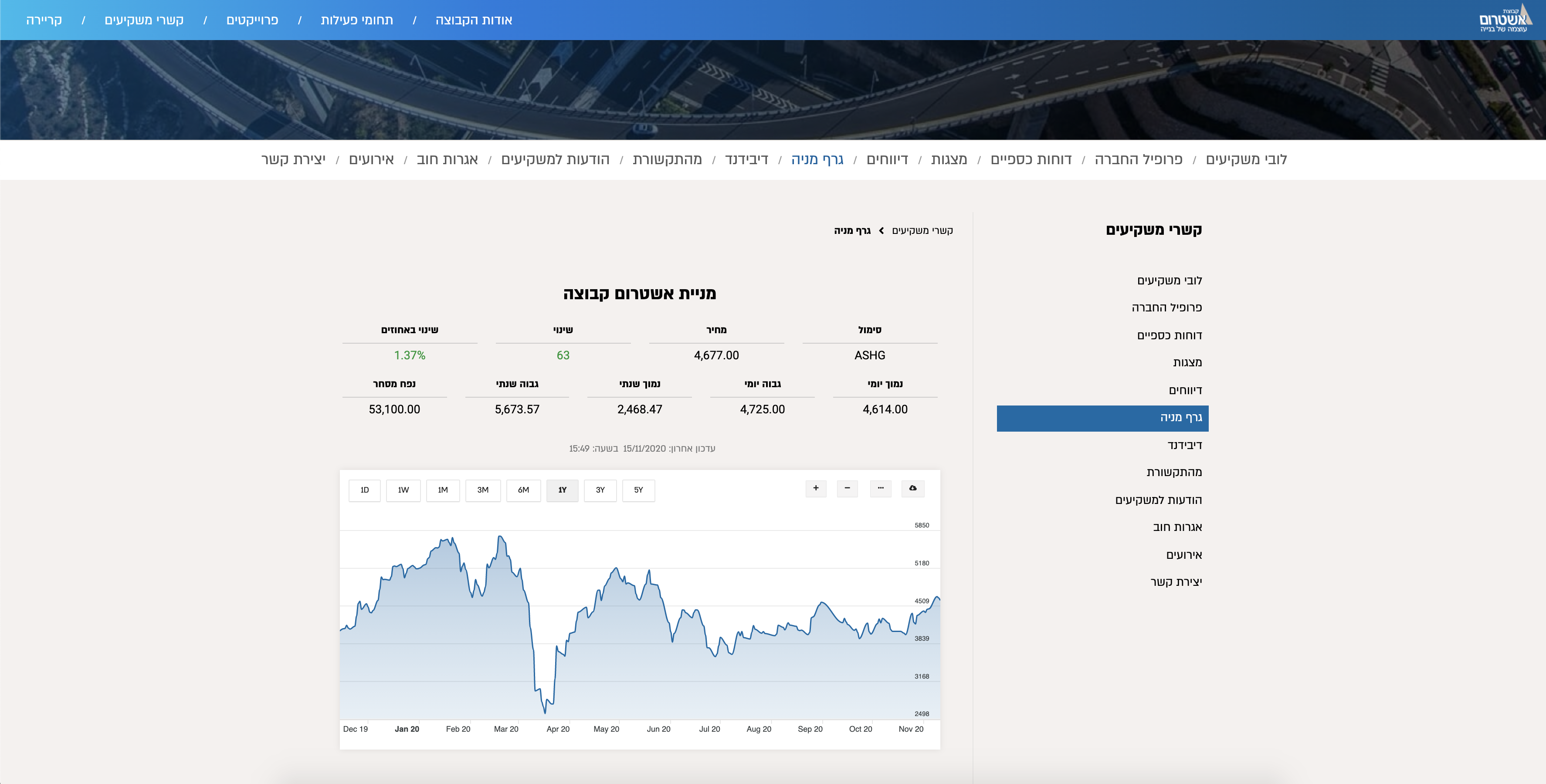Click the Nov 20 axis label

pyautogui.click(x=911, y=730)
